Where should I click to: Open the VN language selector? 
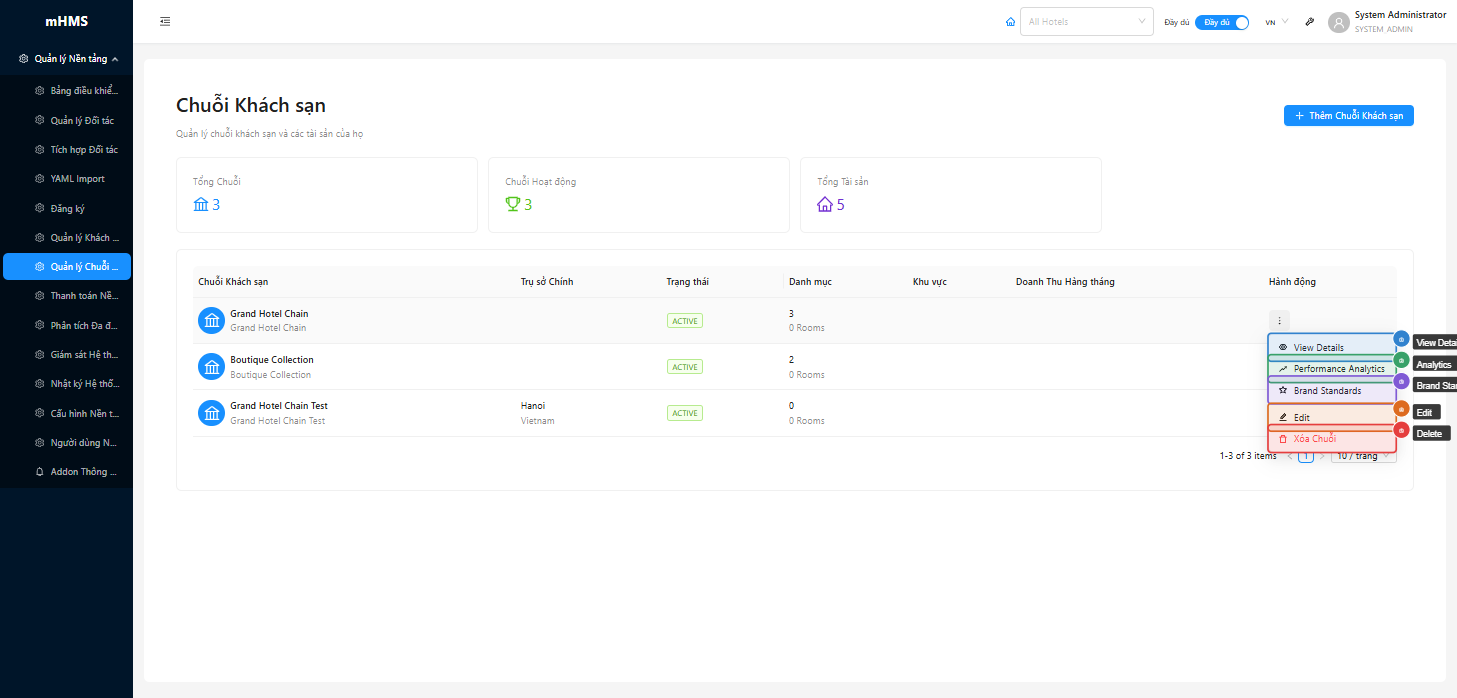(x=1276, y=22)
